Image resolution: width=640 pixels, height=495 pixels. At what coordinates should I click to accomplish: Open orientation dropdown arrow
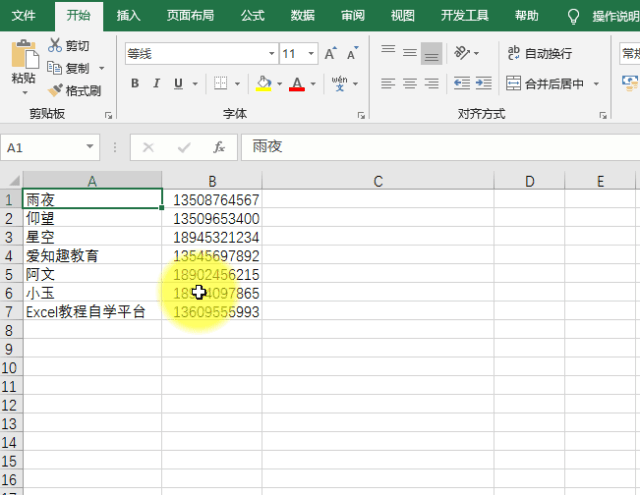[476, 53]
